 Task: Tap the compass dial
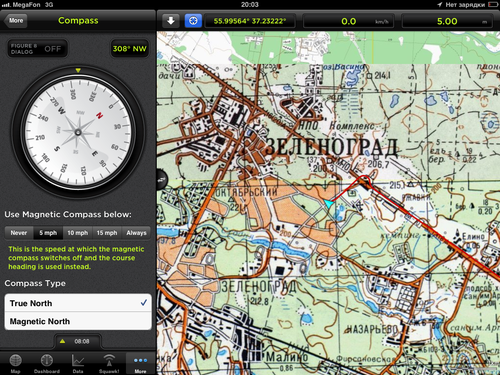[x=78, y=132]
